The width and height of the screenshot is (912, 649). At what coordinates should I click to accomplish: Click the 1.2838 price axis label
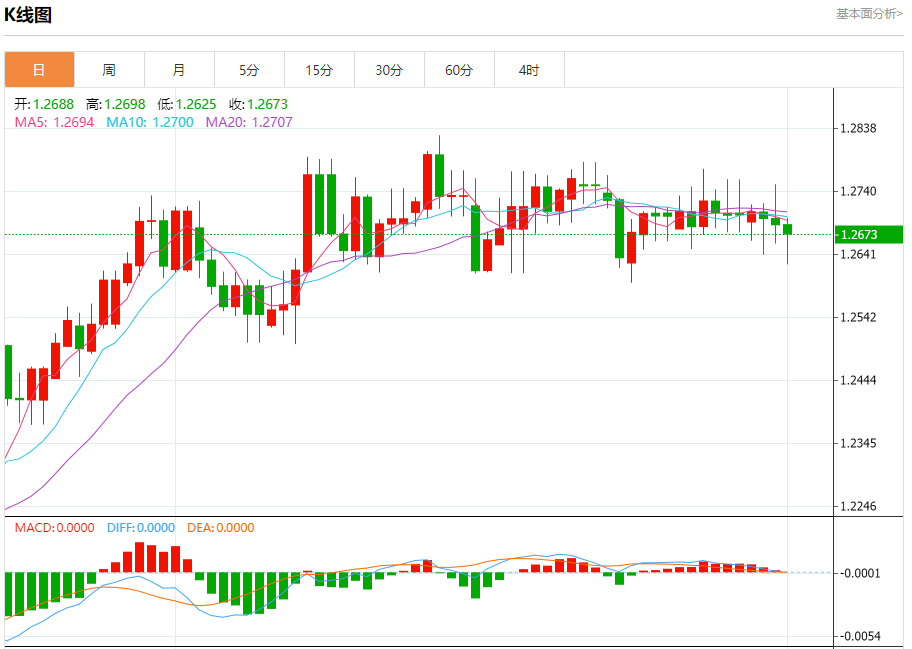pyautogui.click(x=858, y=129)
